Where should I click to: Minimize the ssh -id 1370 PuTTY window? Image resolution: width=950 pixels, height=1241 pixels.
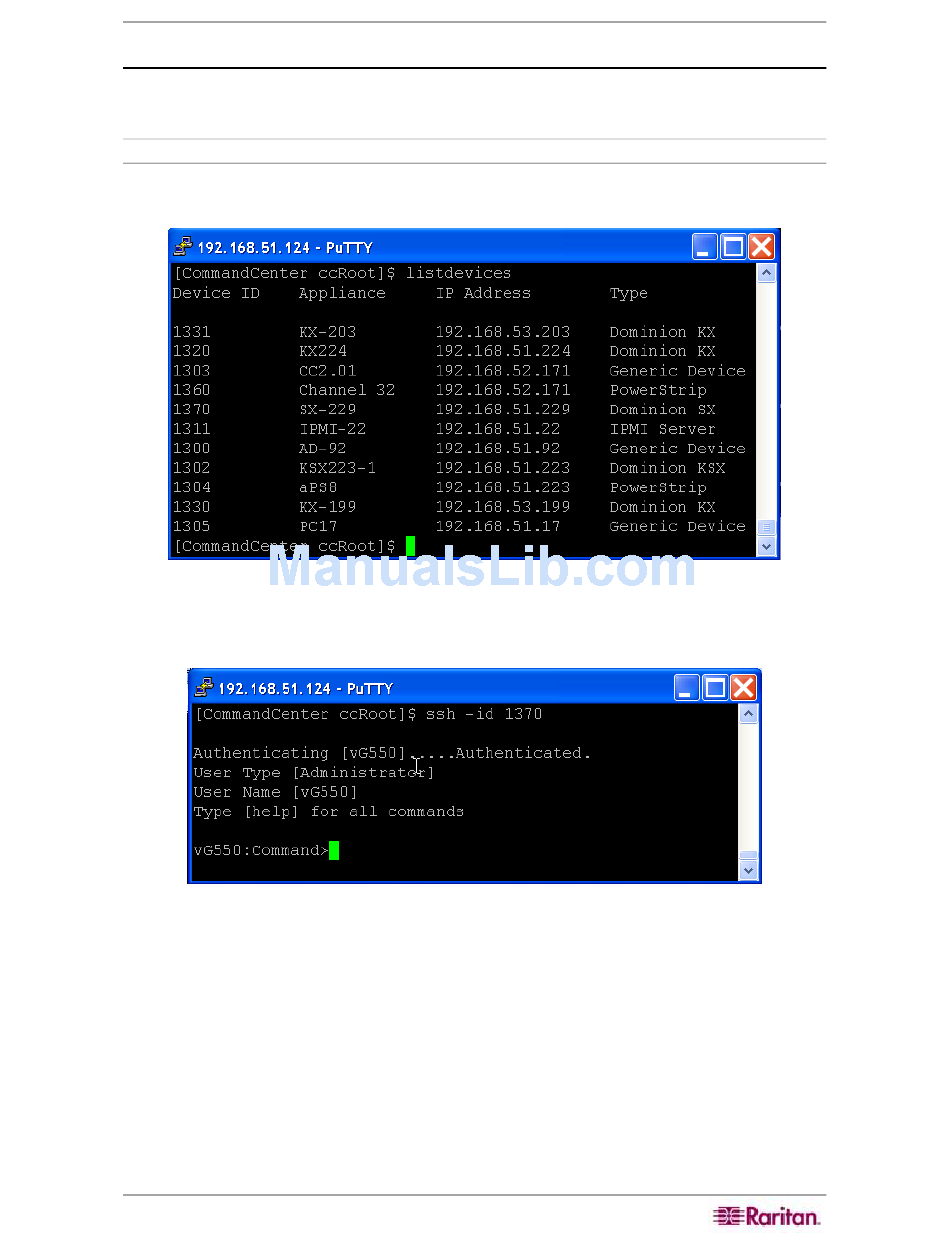click(686, 688)
